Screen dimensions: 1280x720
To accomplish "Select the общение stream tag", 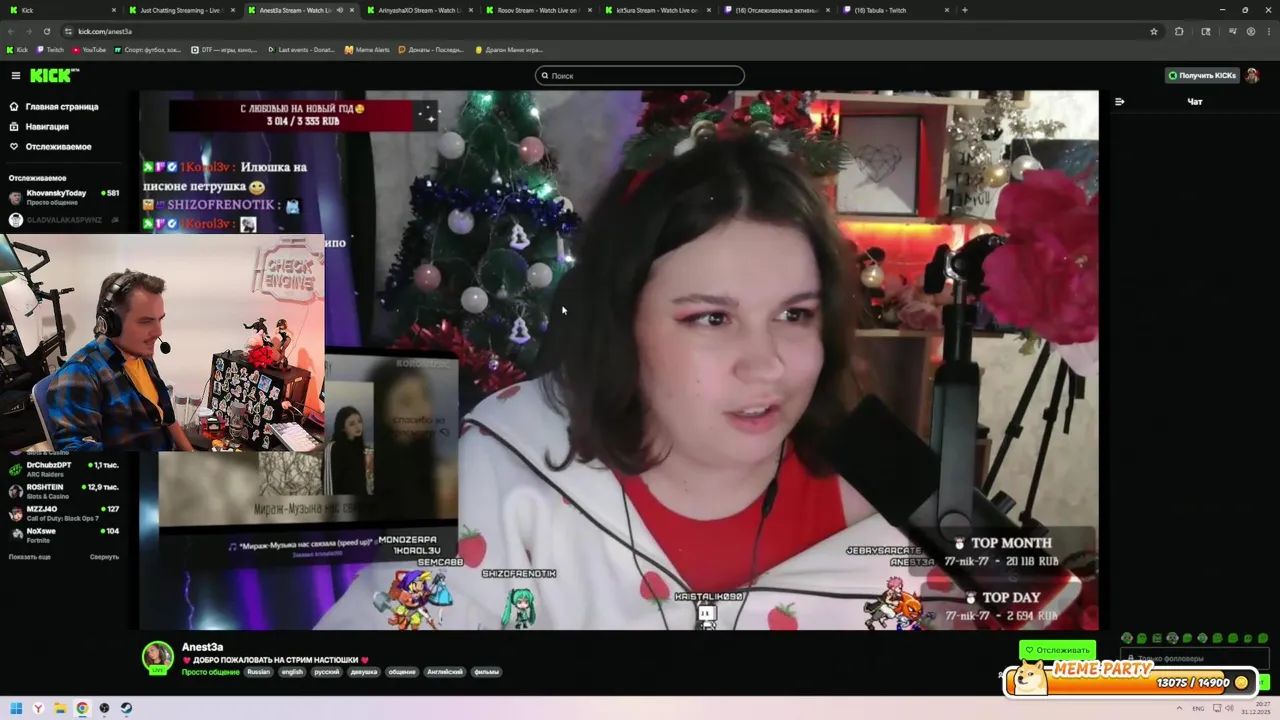I will point(402,672).
